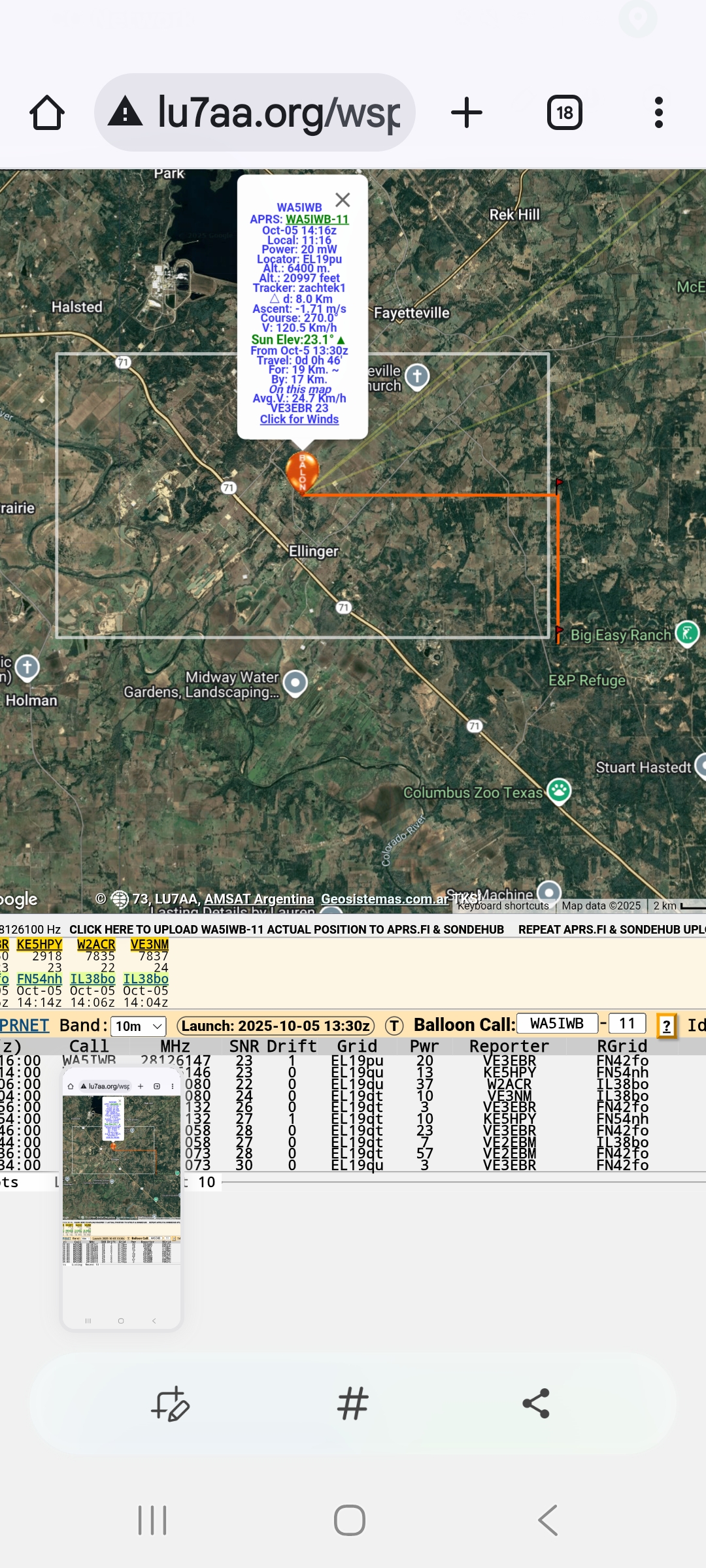This screenshot has width=706, height=1568.
Task: Click the Launch 2025-10-05 13:30z button
Action: 275,1026
